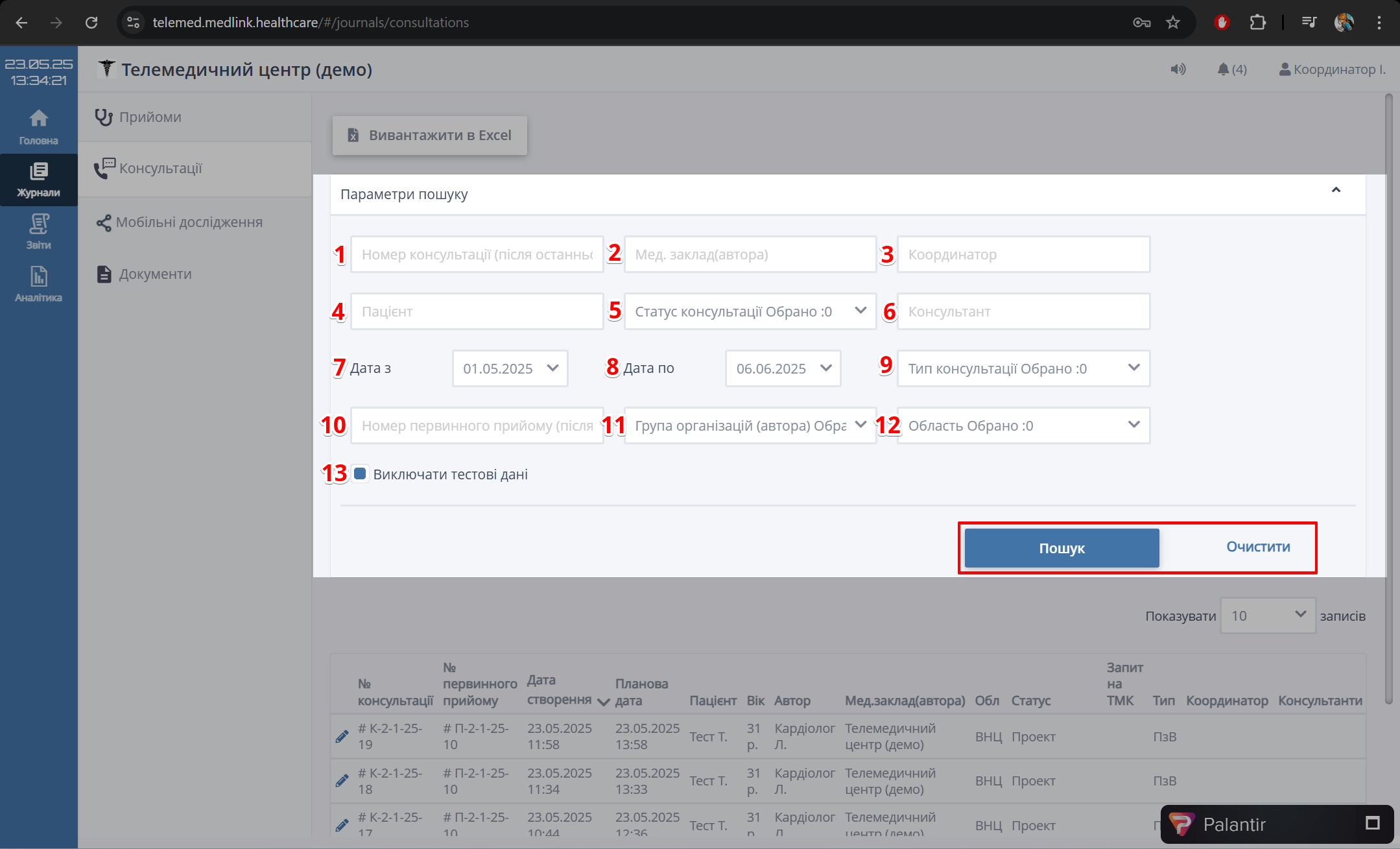
Task: Click the page vertical scrollbar
Action: point(1388,389)
